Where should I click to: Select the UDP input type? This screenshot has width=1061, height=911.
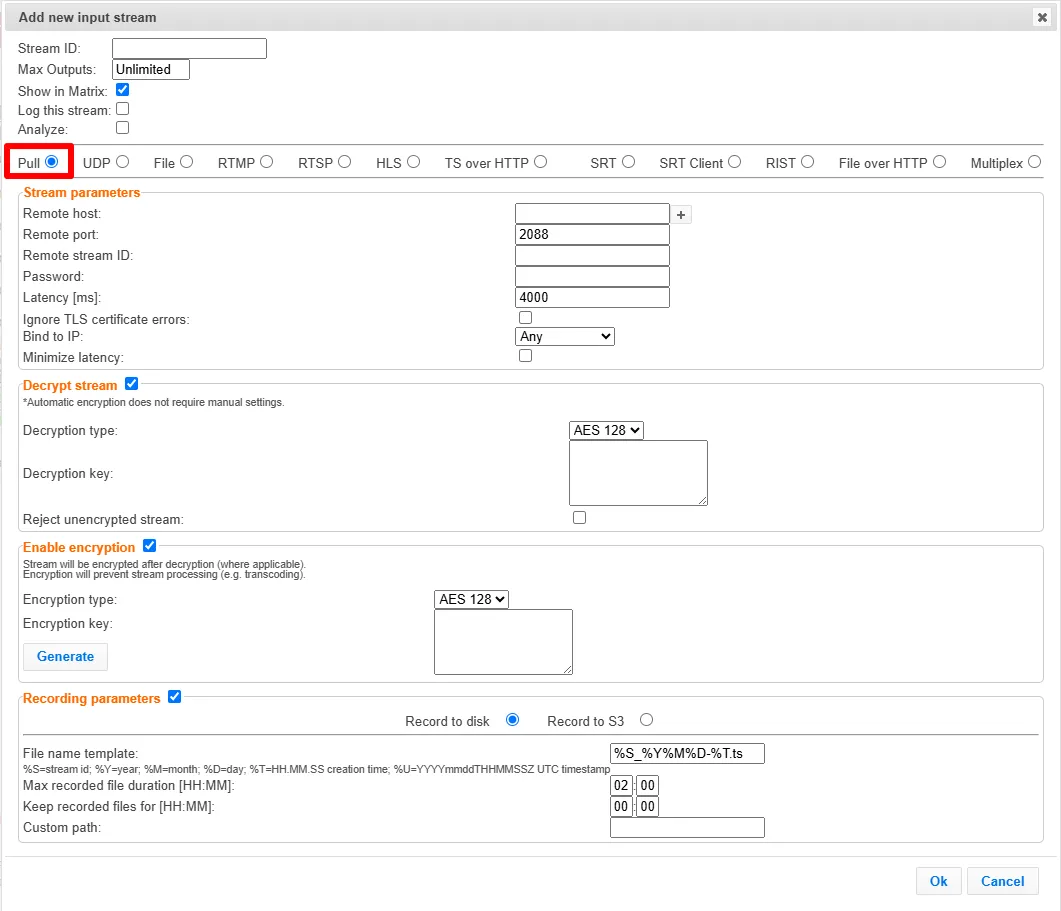pyautogui.click(x=122, y=162)
